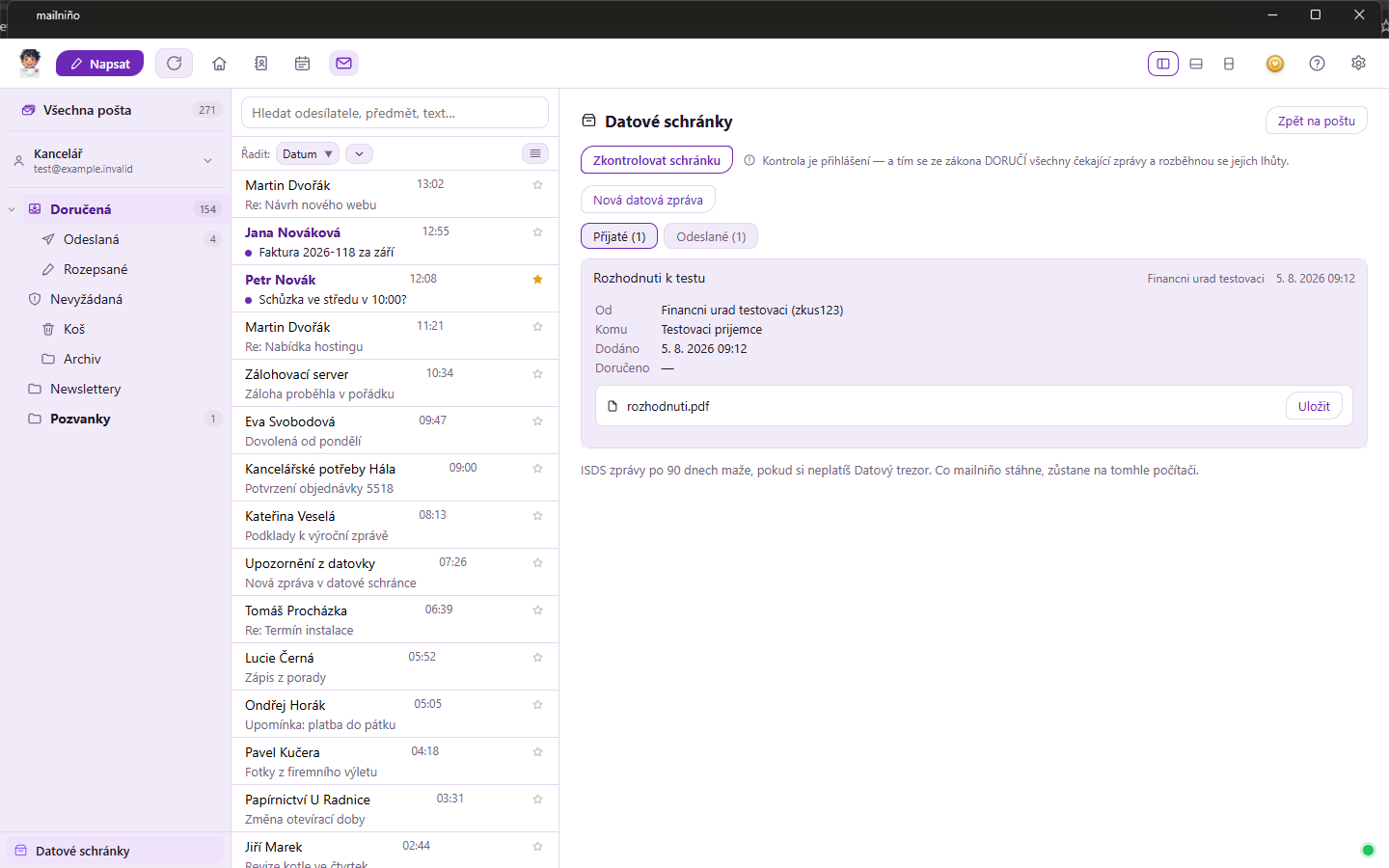Open settings gear icon
Viewport: 1389px width, 868px height.
click(x=1358, y=64)
